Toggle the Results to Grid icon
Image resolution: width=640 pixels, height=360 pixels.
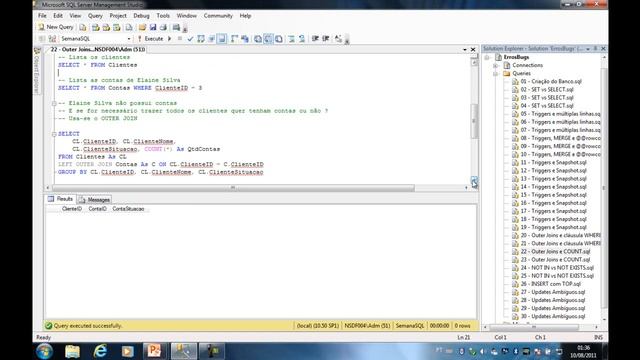pyautogui.click(x=268, y=39)
